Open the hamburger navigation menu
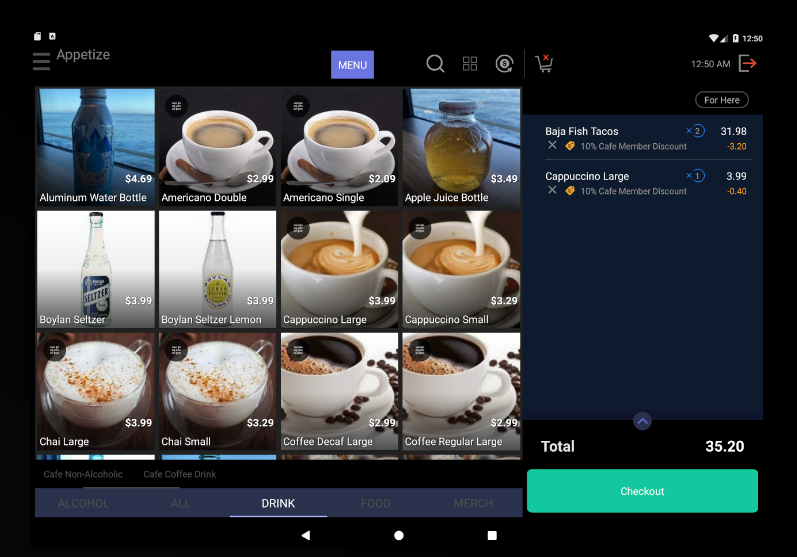The width and height of the screenshot is (797, 557). [x=41, y=62]
